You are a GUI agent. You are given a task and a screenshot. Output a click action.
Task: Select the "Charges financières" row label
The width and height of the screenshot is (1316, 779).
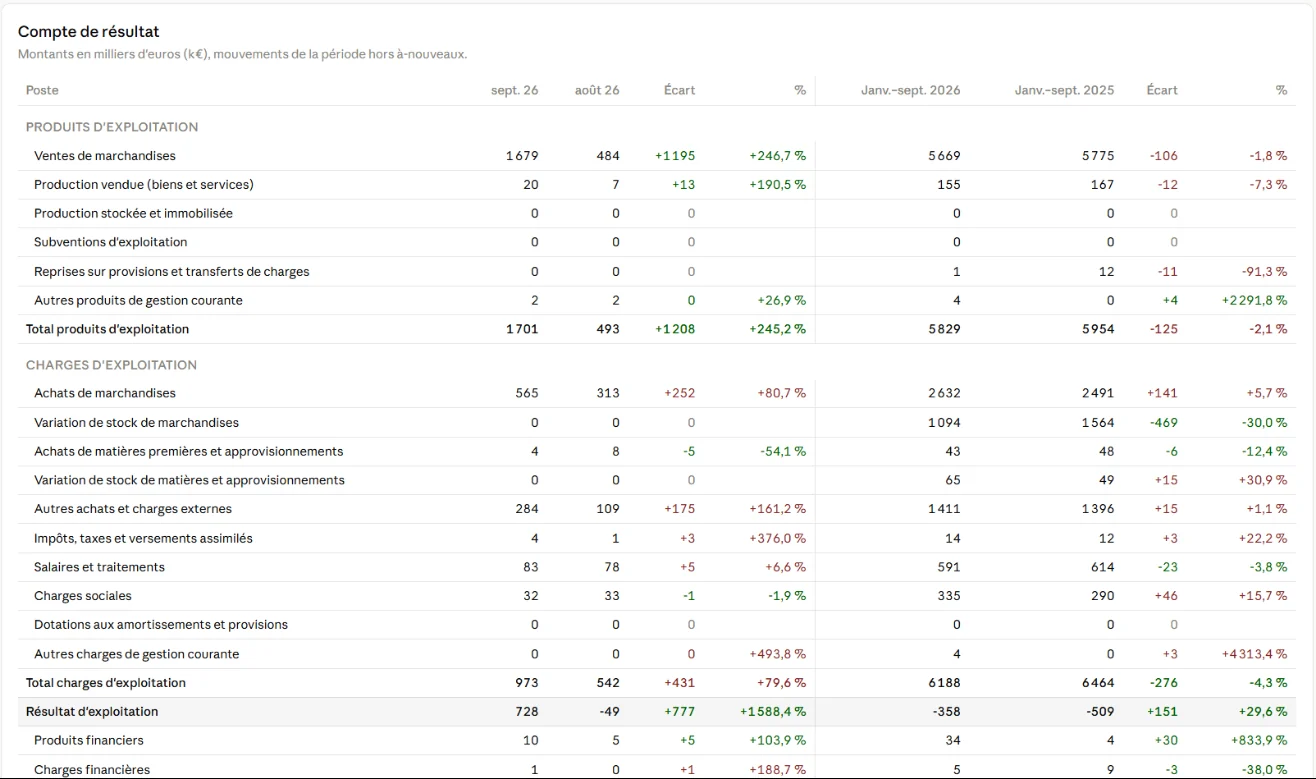(x=92, y=770)
